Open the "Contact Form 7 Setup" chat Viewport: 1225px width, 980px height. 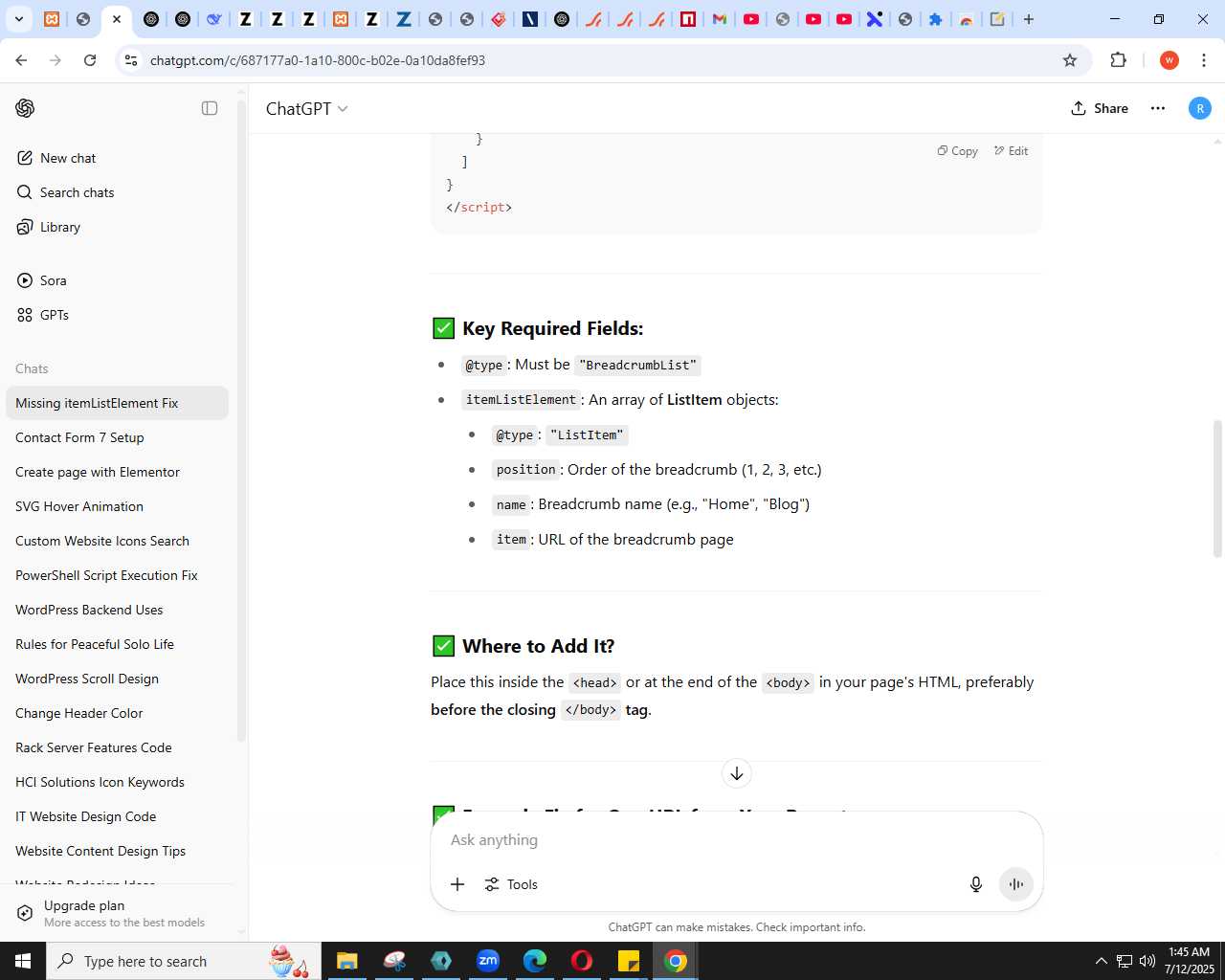(x=117, y=437)
